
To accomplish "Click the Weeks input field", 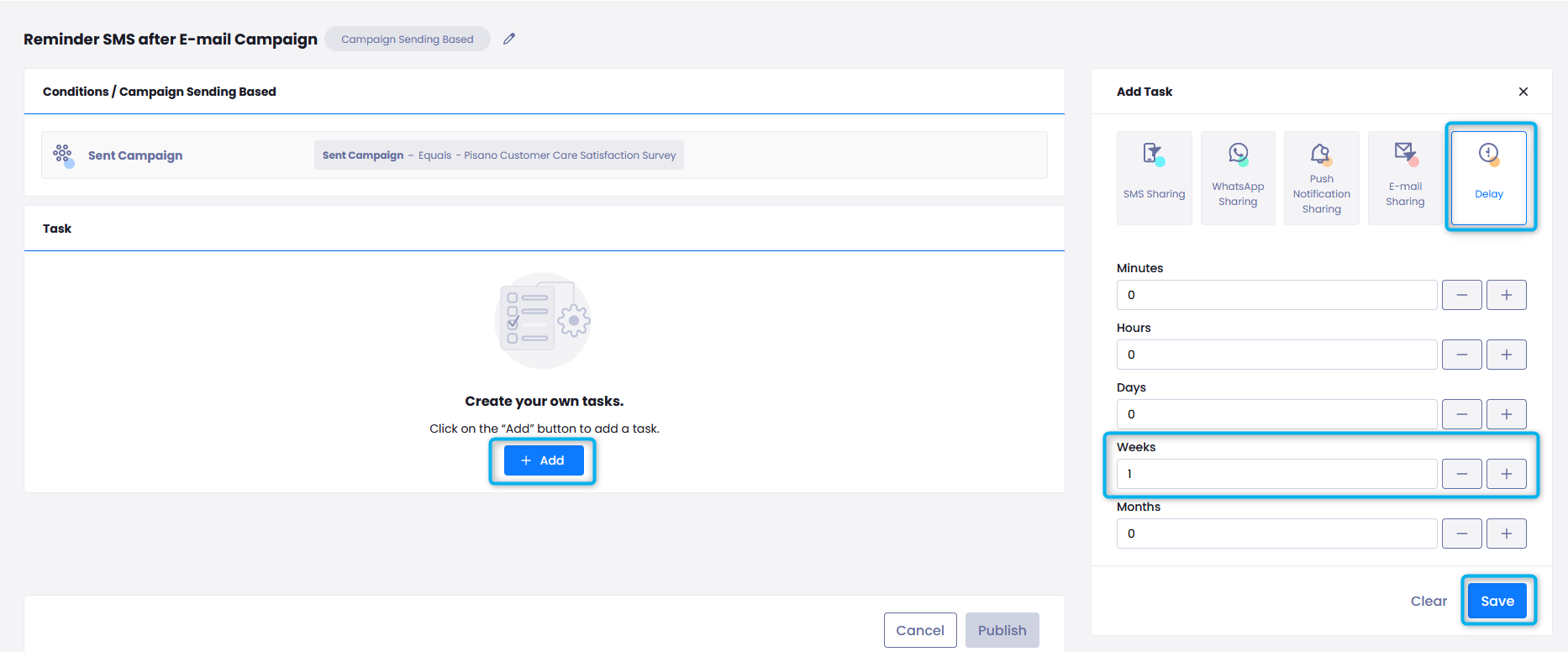I will [x=1276, y=474].
